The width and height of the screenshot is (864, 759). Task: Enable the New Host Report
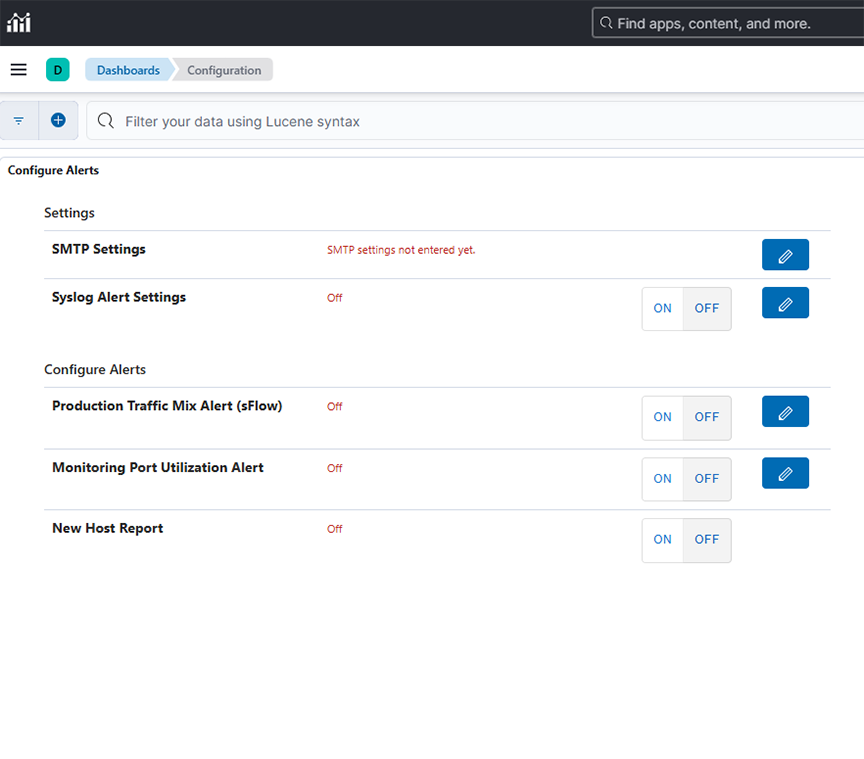point(661,539)
